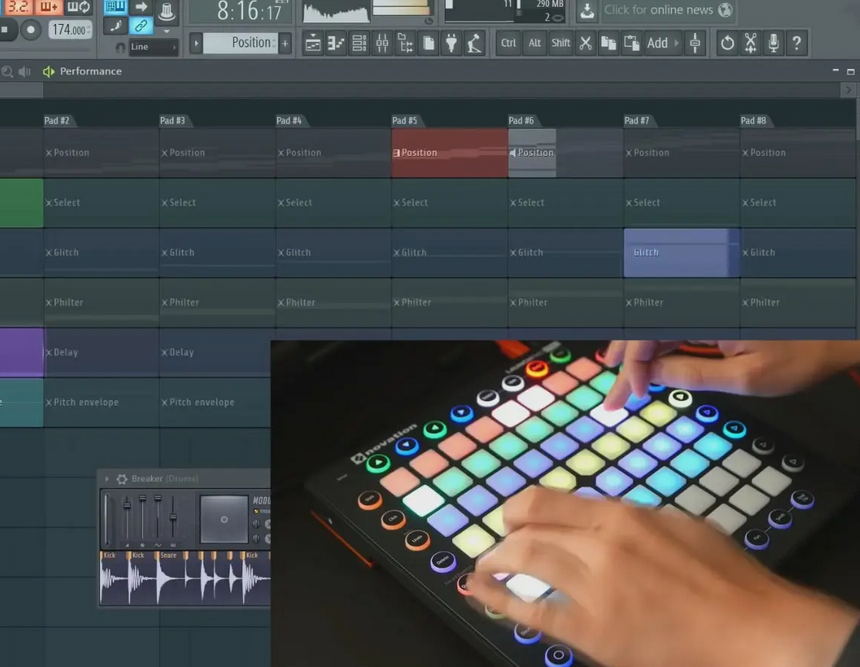Click the green play icon beside Performance

pyautogui.click(x=49, y=71)
